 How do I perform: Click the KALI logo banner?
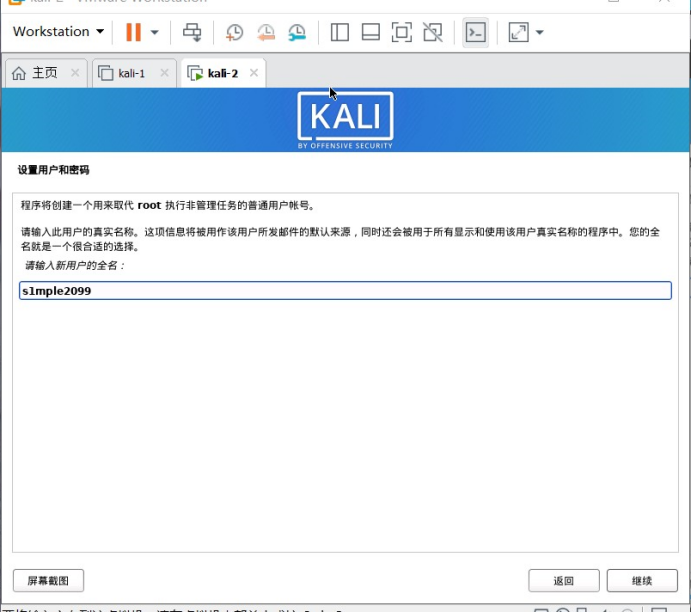point(345,120)
